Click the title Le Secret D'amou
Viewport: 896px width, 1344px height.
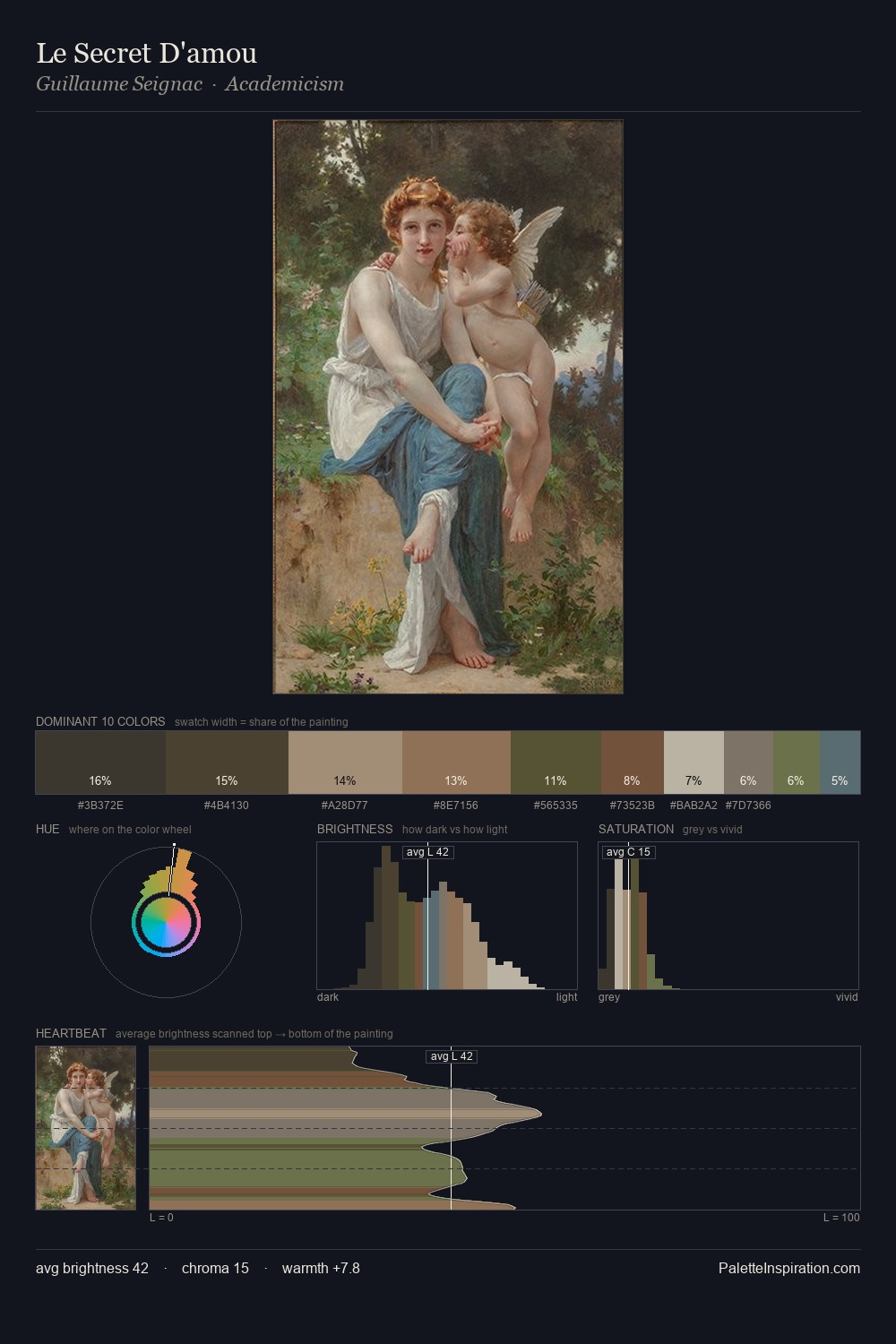(x=146, y=53)
